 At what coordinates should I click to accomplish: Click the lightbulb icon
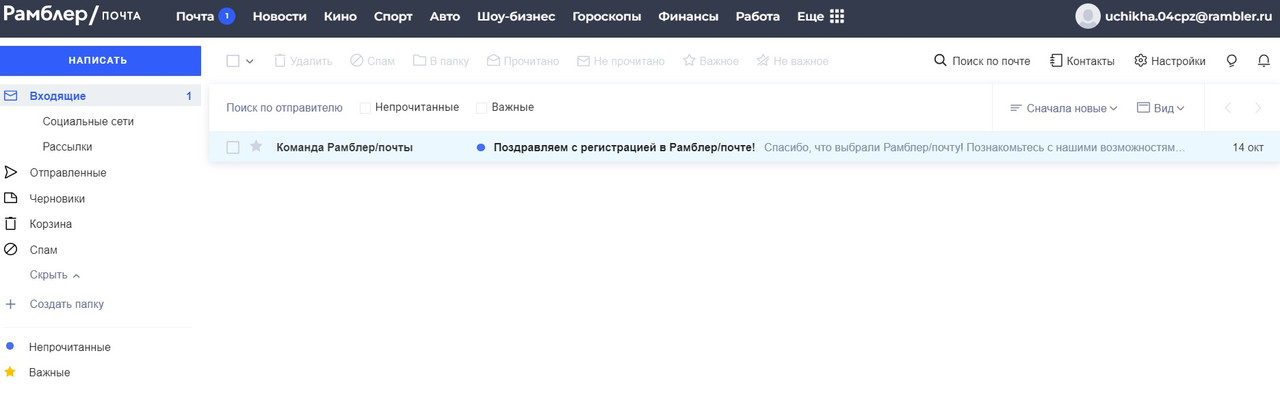pos(1232,61)
